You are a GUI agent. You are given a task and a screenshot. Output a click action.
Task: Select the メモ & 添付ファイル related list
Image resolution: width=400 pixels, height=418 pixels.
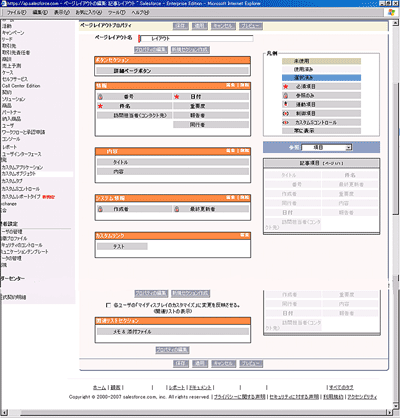(x=173, y=332)
